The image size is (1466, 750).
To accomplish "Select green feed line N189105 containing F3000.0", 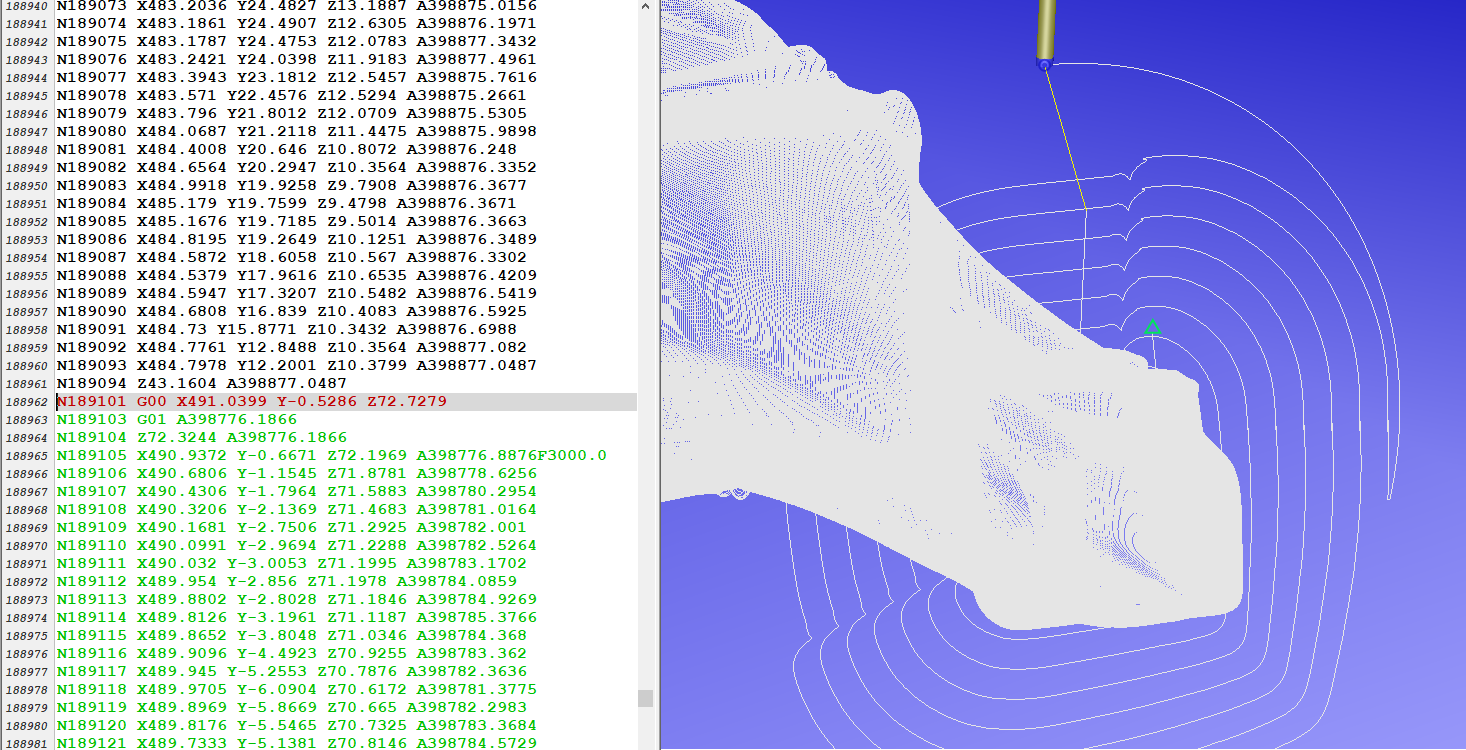I will (300, 455).
